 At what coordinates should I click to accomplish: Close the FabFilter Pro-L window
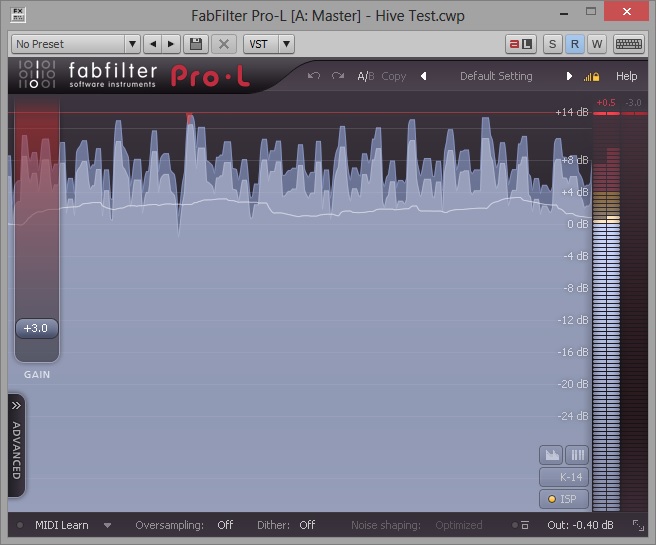627,11
